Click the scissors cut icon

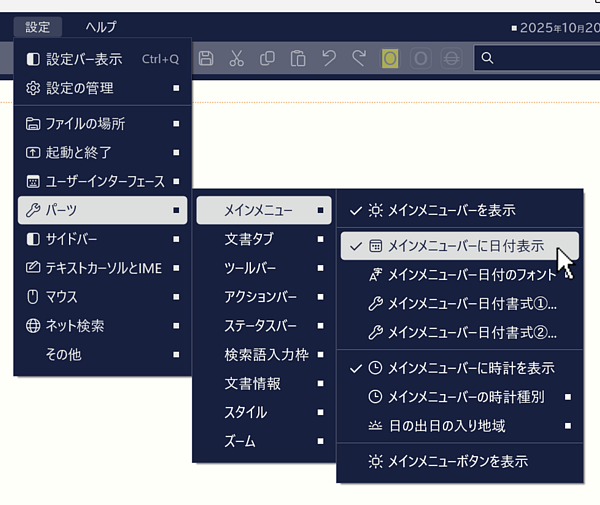point(237,59)
